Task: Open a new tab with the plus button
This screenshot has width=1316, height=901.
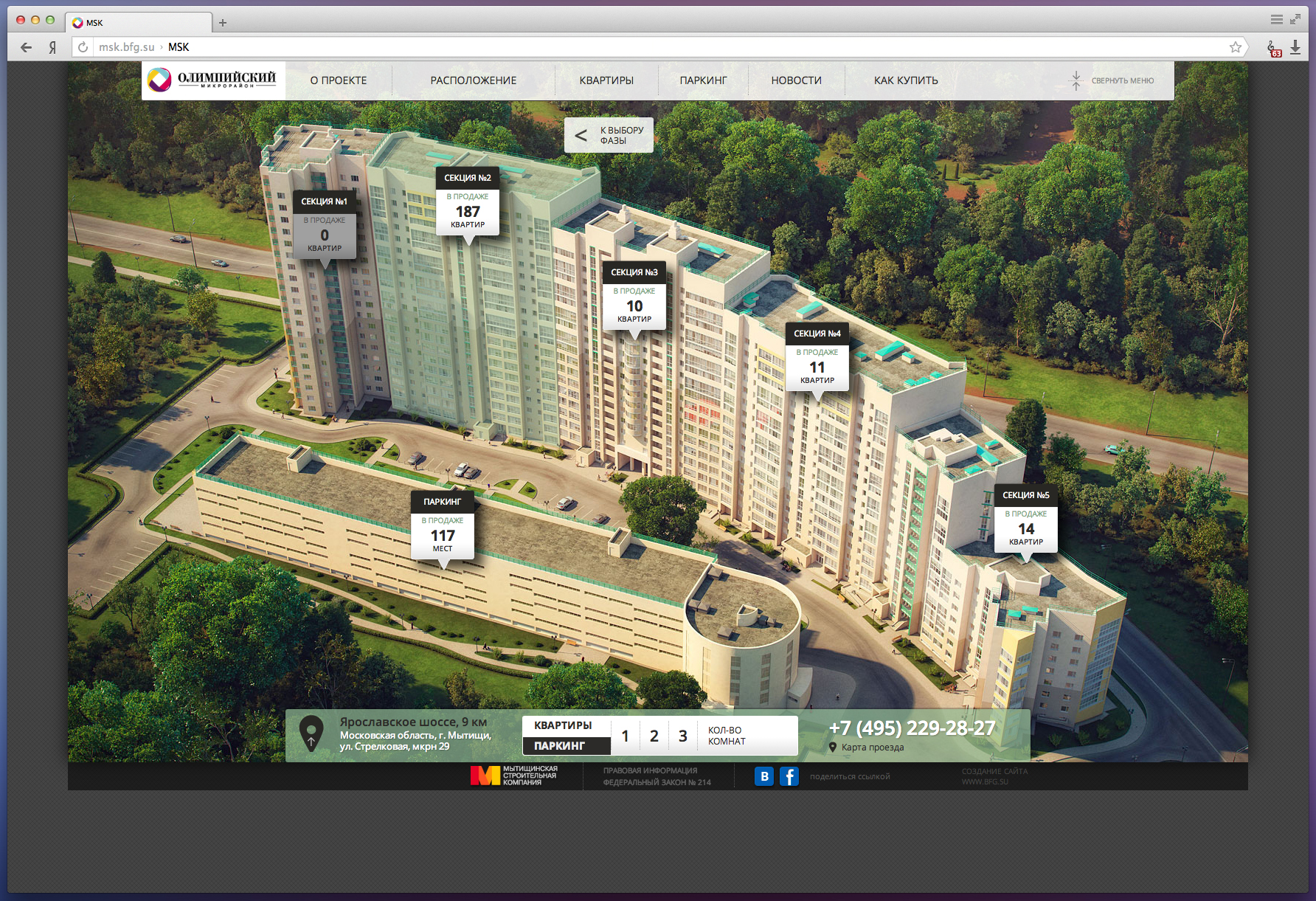Action: (223, 23)
